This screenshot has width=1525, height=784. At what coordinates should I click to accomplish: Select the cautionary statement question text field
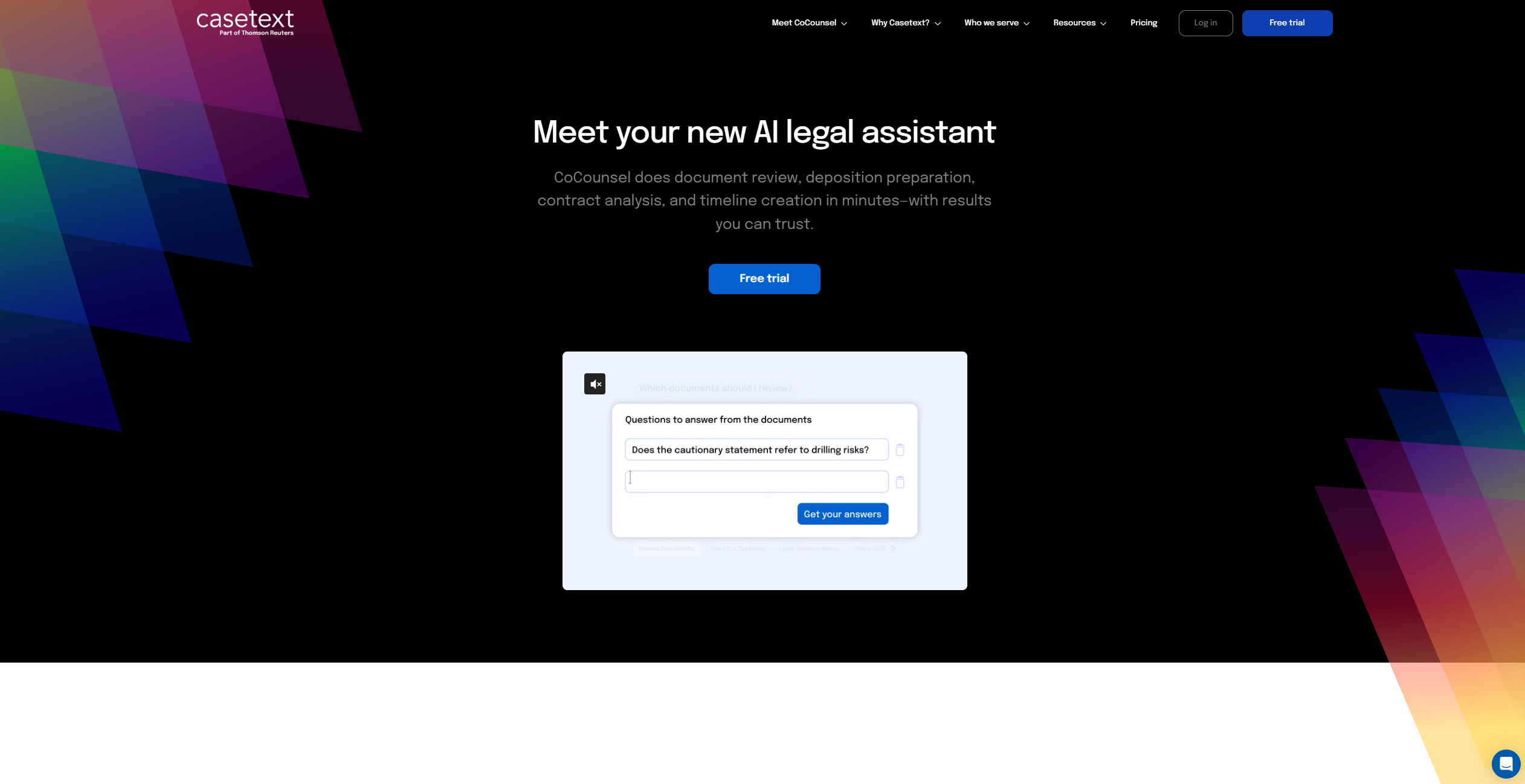(756, 449)
